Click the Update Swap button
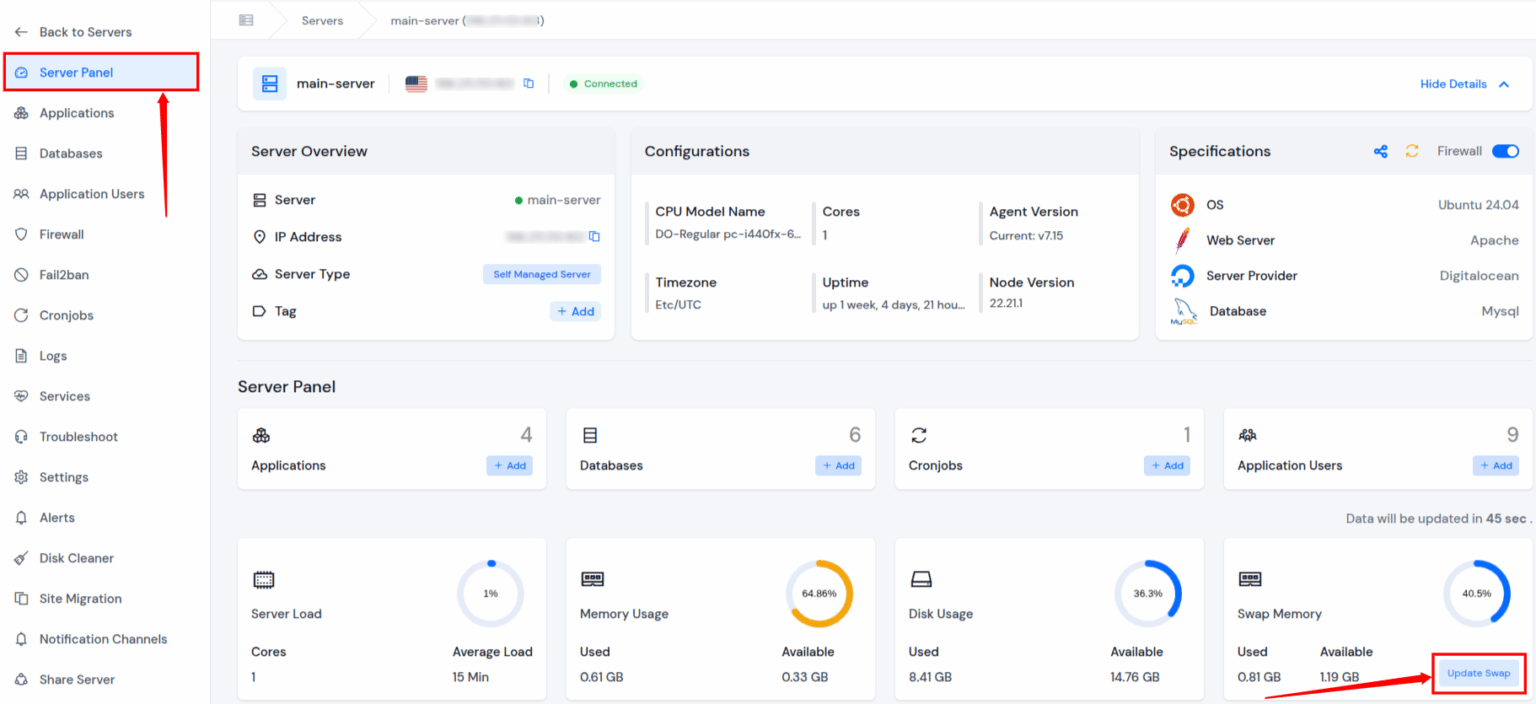Image resolution: width=1536 pixels, height=704 pixels. (1479, 673)
